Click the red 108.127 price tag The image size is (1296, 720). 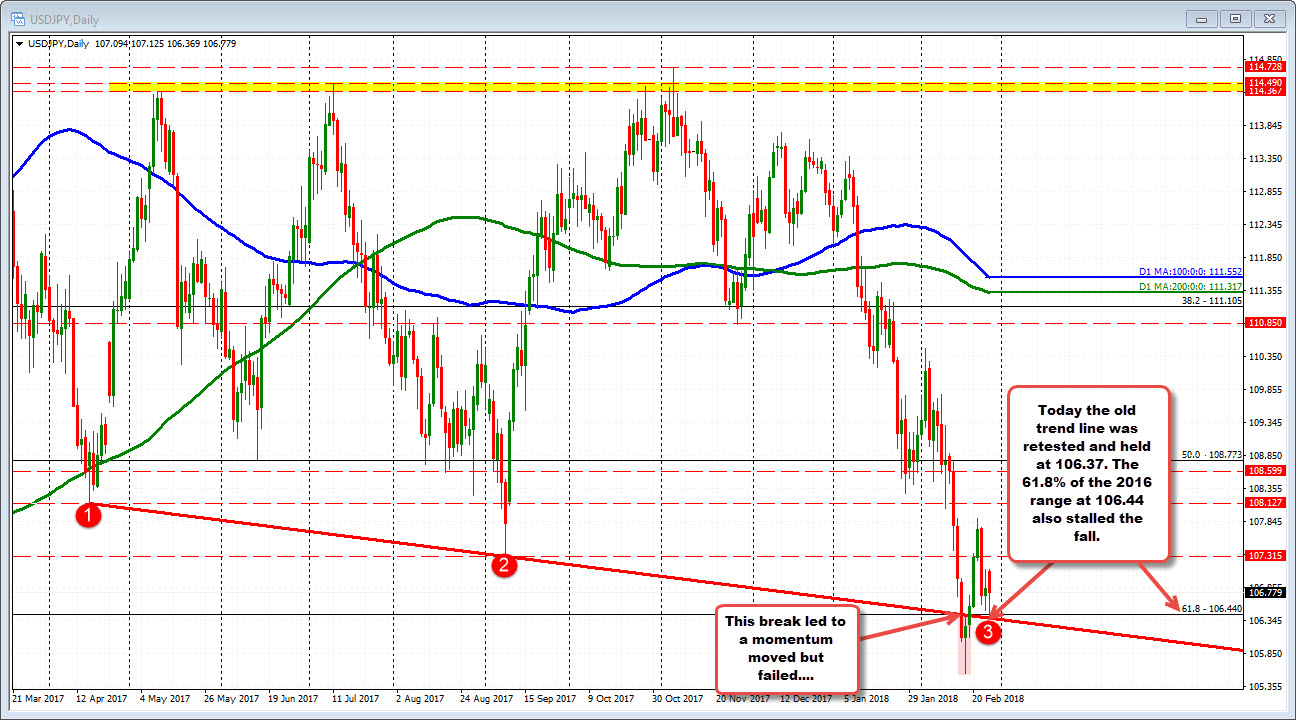click(x=1264, y=503)
